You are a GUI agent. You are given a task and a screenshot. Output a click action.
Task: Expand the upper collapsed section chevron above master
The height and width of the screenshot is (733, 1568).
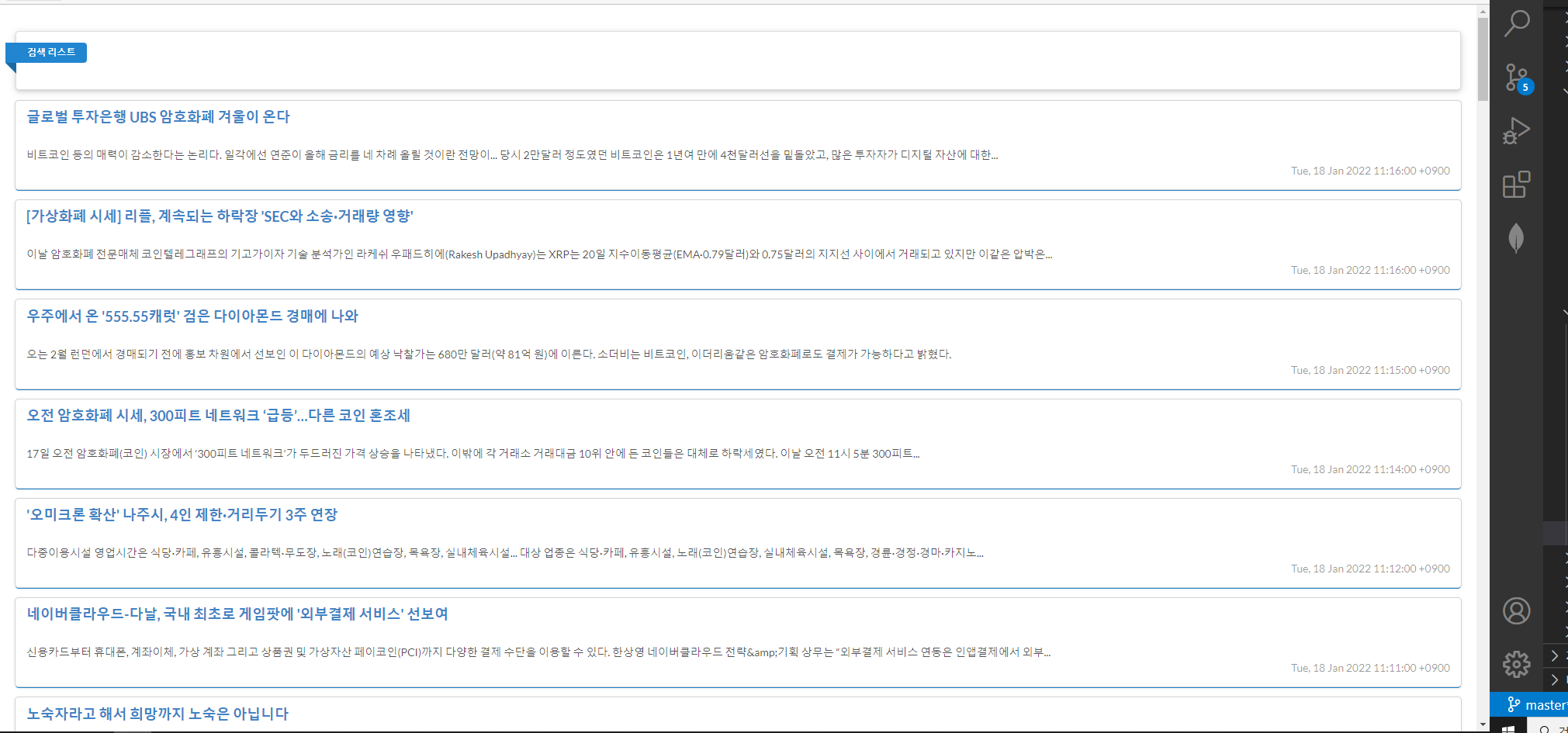coord(1554,655)
